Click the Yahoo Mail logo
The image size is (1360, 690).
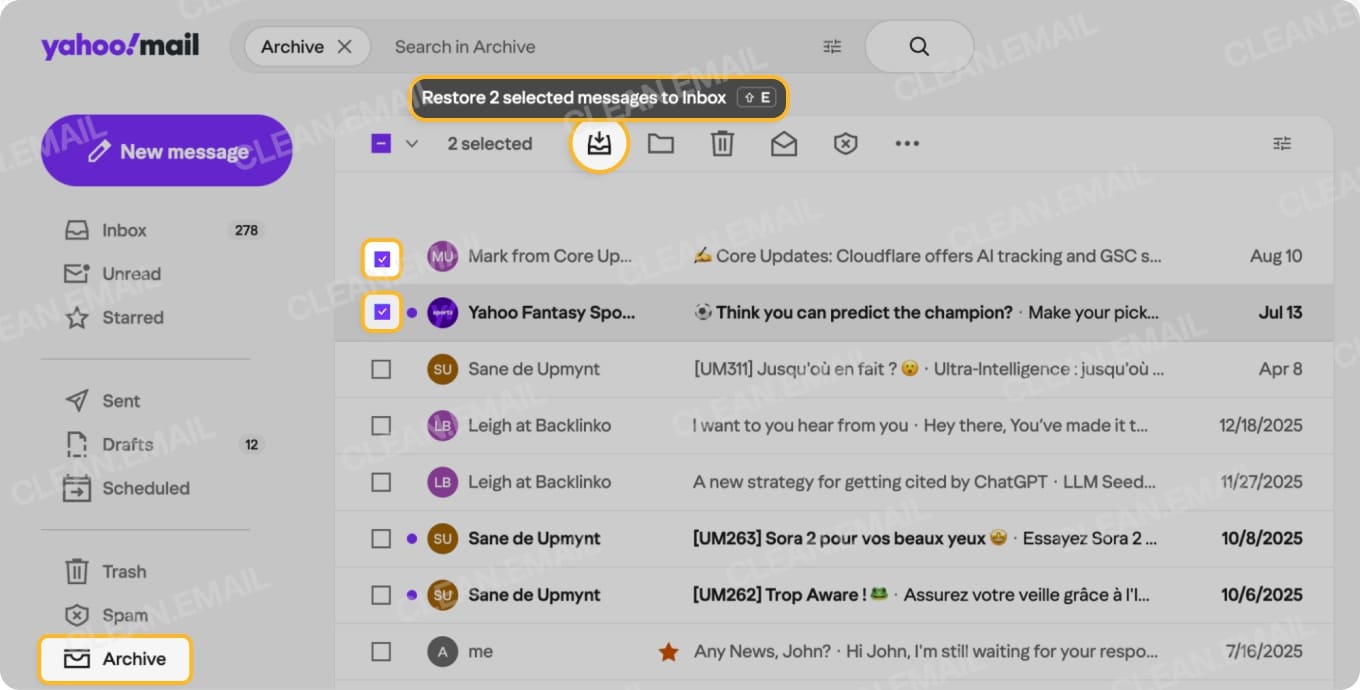(120, 46)
